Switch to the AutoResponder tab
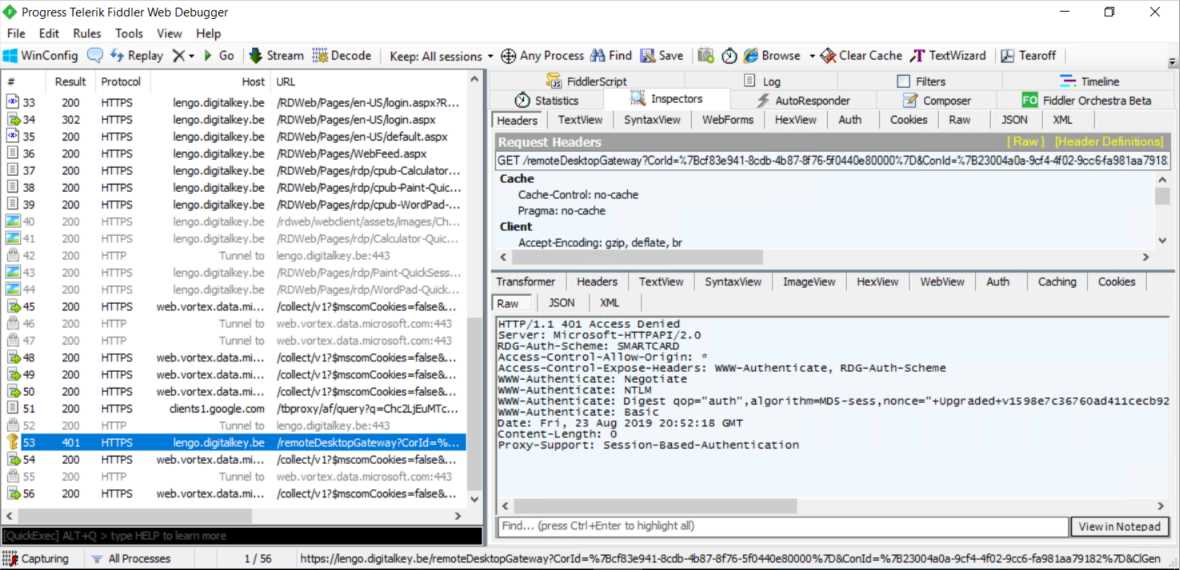This screenshot has width=1180, height=570. [x=803, y=100]
